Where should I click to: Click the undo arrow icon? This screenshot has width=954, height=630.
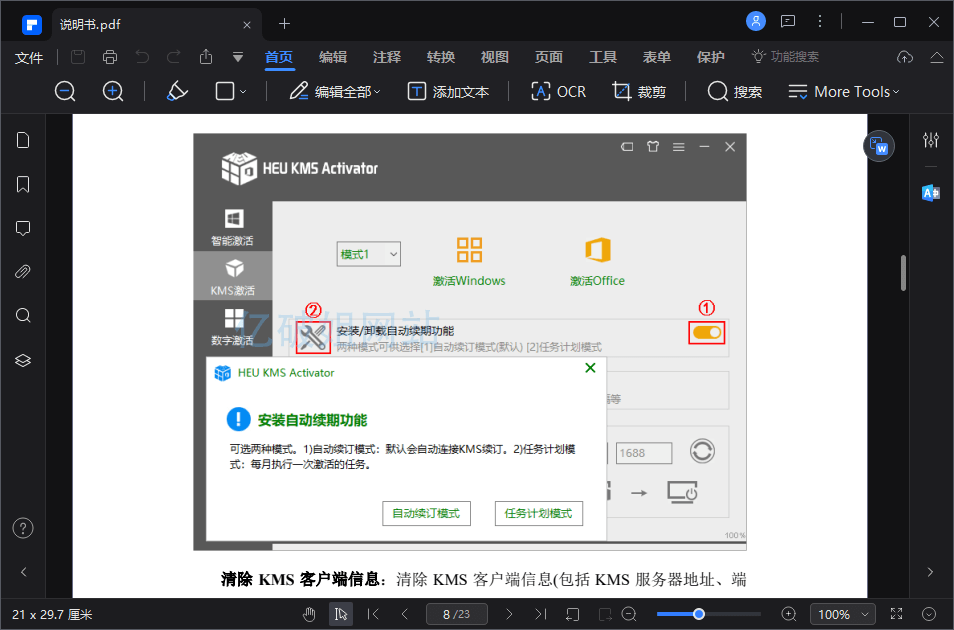[142, 57]
